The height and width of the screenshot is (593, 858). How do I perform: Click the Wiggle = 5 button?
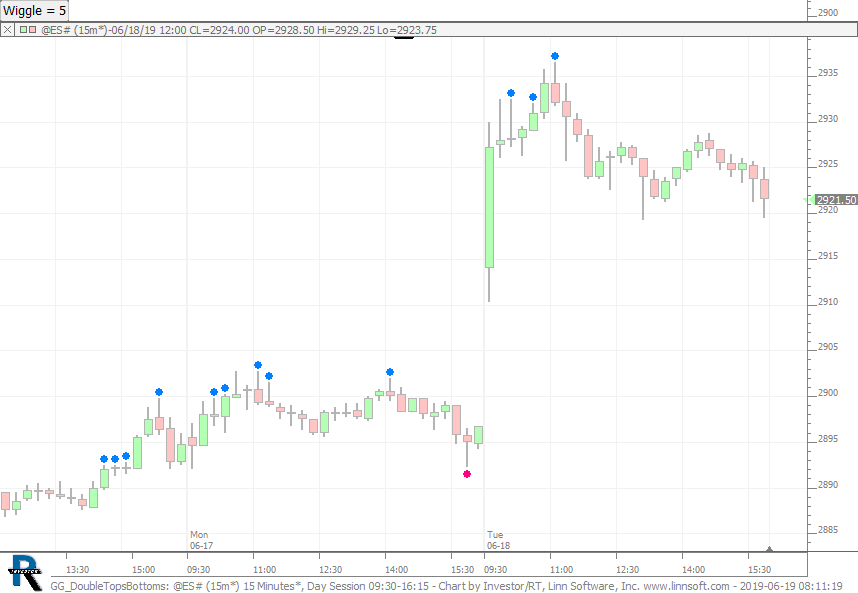coord(35,10)
